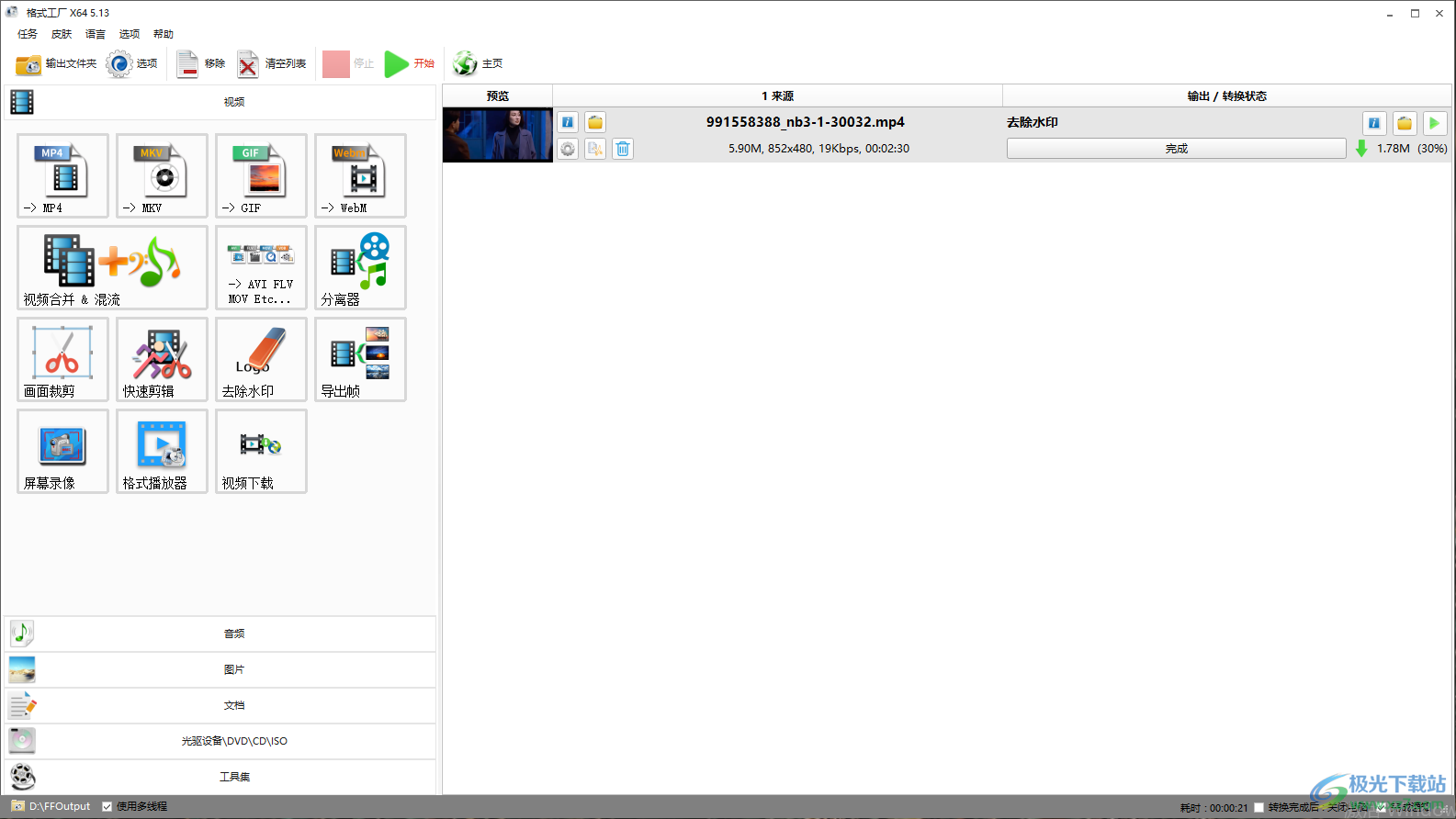This screenshot has width=1456, height=819.
Task: Click the 预览 column header
Action: click(x=498, y=95)
